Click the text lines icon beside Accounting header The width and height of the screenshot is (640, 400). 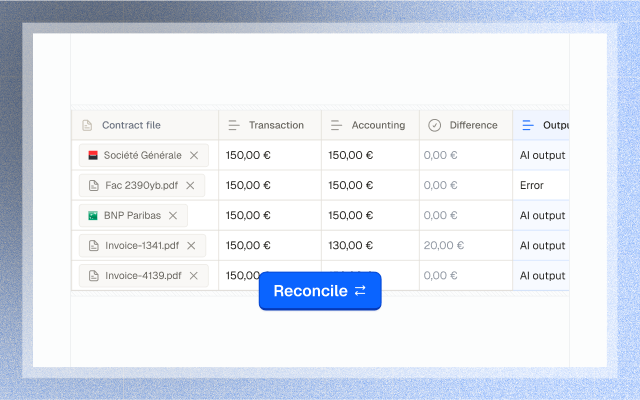coord(336,125)
